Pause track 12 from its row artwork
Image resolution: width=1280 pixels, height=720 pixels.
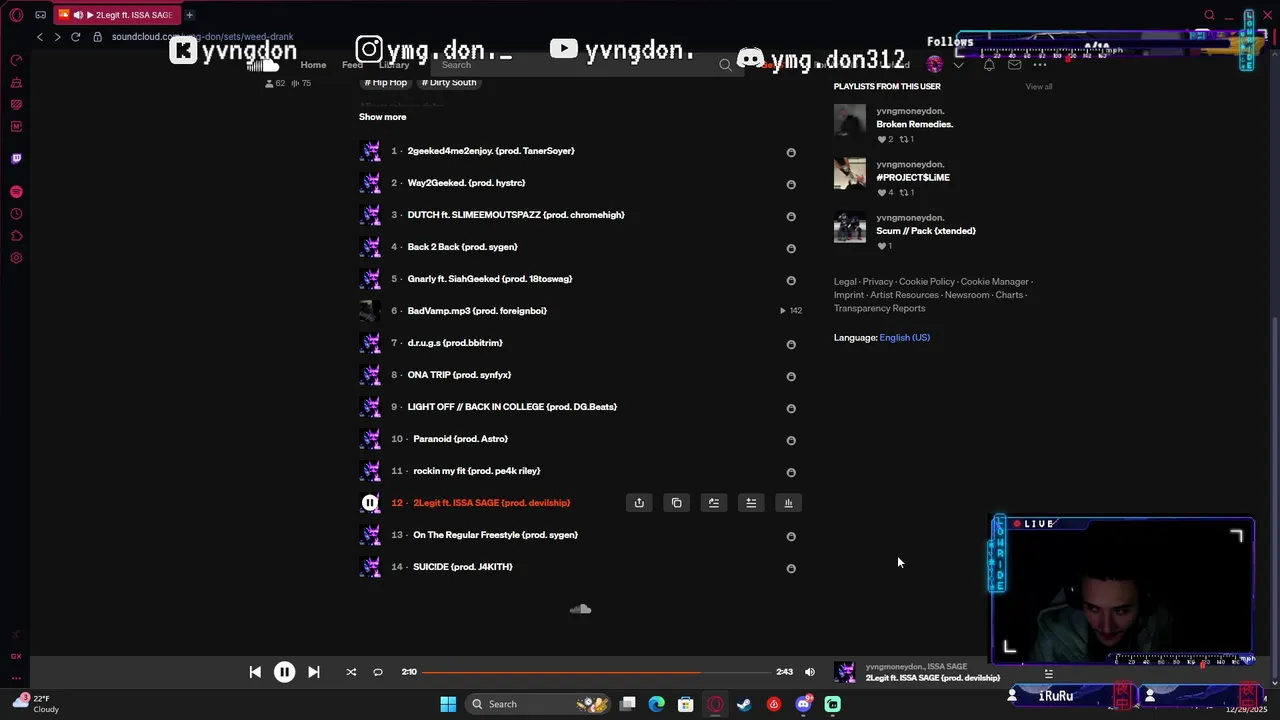370,503
